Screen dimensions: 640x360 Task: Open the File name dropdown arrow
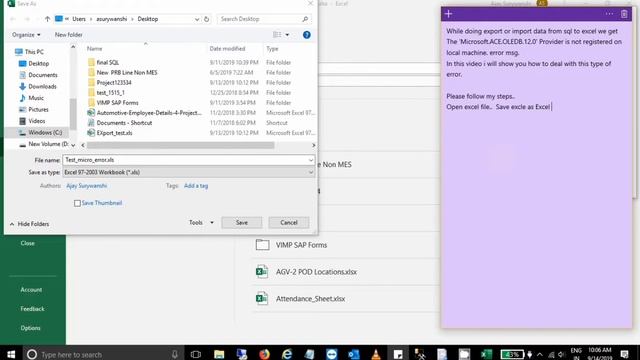311,160
